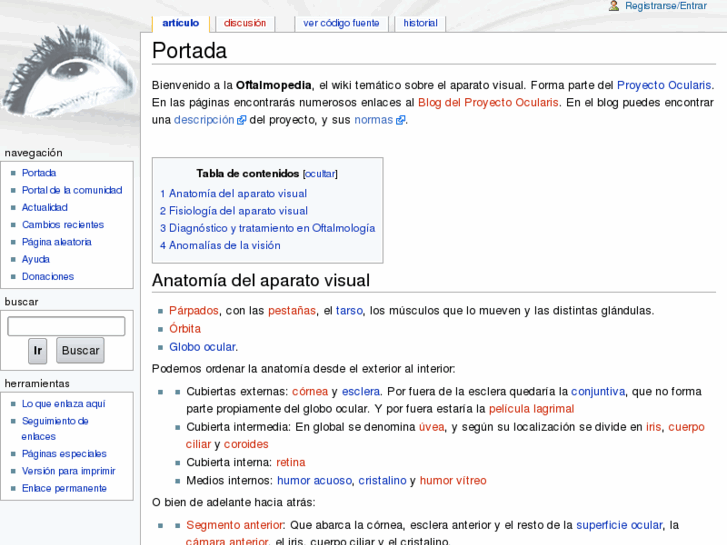Open Portal de la comunidad
The image size is (727, 545).
coord(72,190)
